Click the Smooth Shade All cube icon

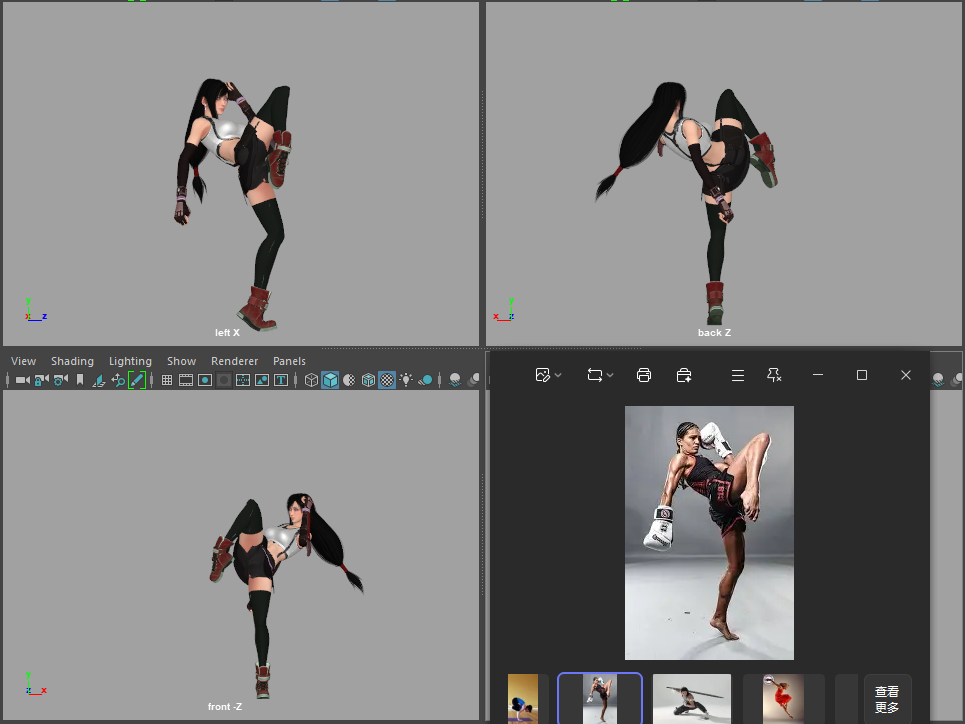coord(330,380)
